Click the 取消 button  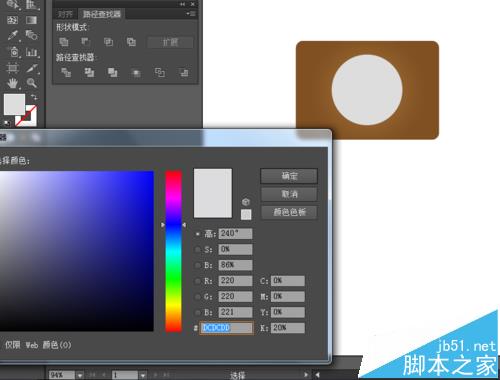[x=289, y=194]
